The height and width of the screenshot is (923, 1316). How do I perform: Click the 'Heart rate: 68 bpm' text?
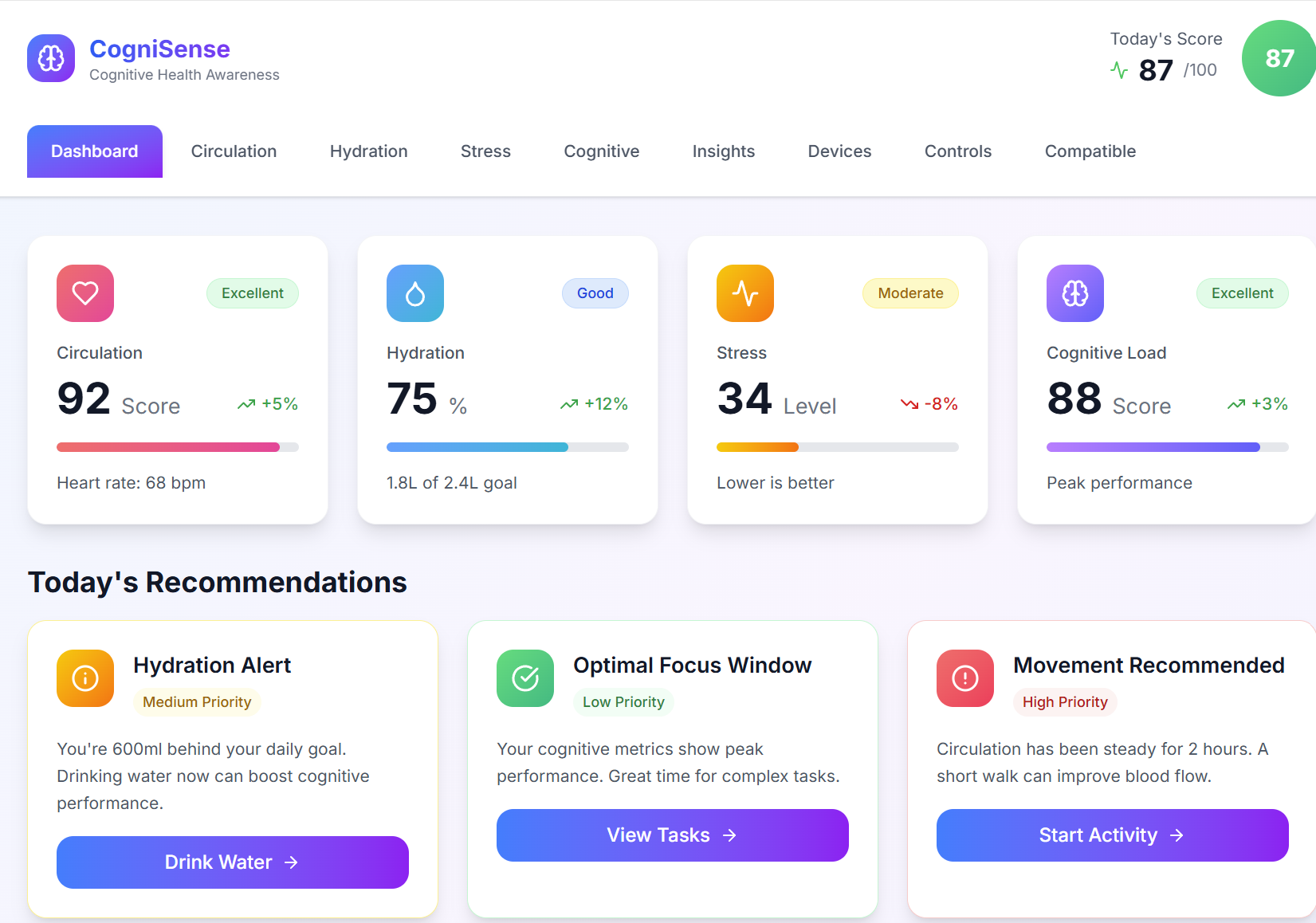(132, 483)
